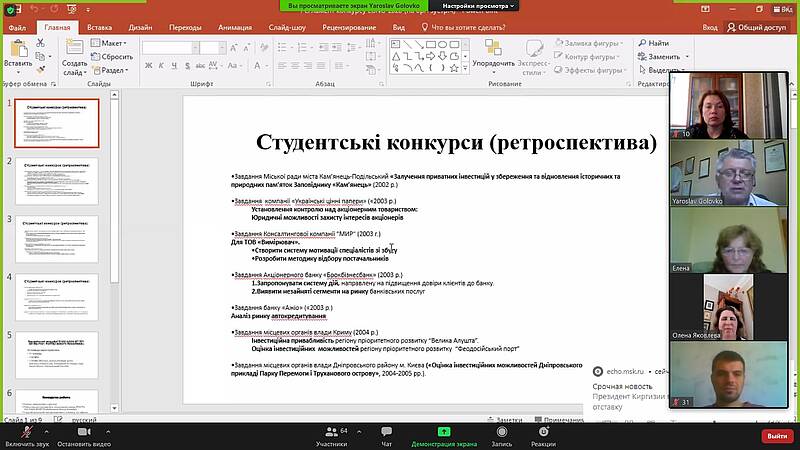Select slide 5 thumbnail
The width and height of the screenshot is (800, 450).
(57, 355)
